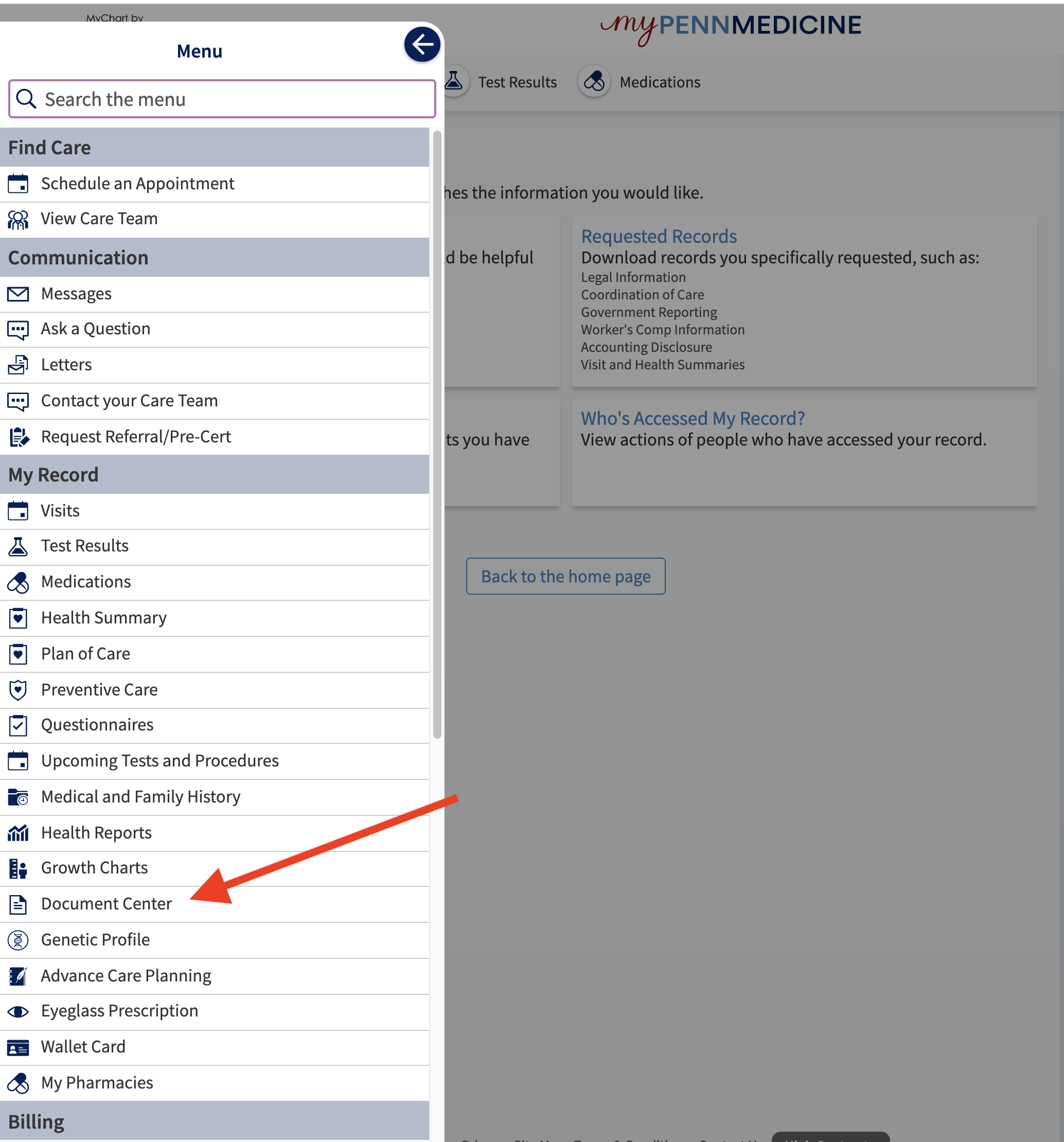Open Genetic Profile
Screen dimensions: 1064x1142
click(x=215, y=940)
